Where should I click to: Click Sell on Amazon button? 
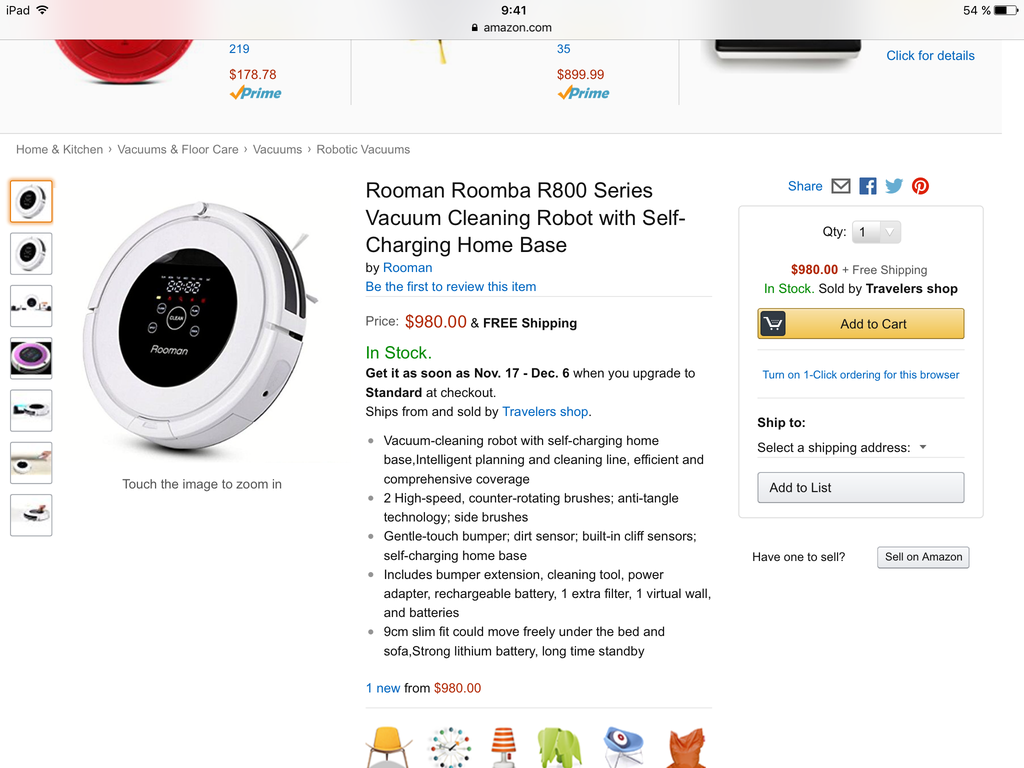point(923,557)
